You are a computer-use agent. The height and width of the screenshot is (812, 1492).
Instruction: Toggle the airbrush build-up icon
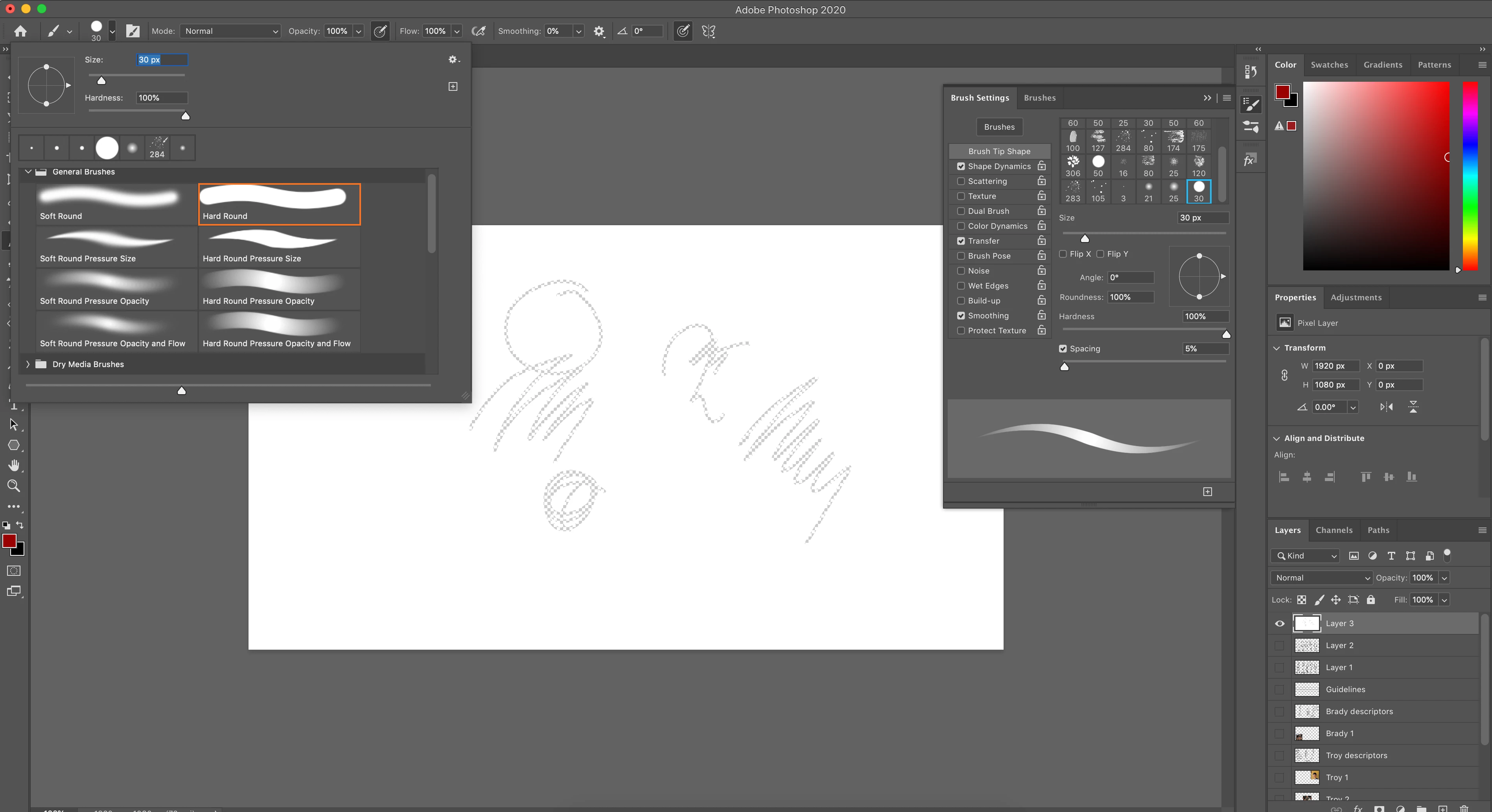[x=479, y=31]
